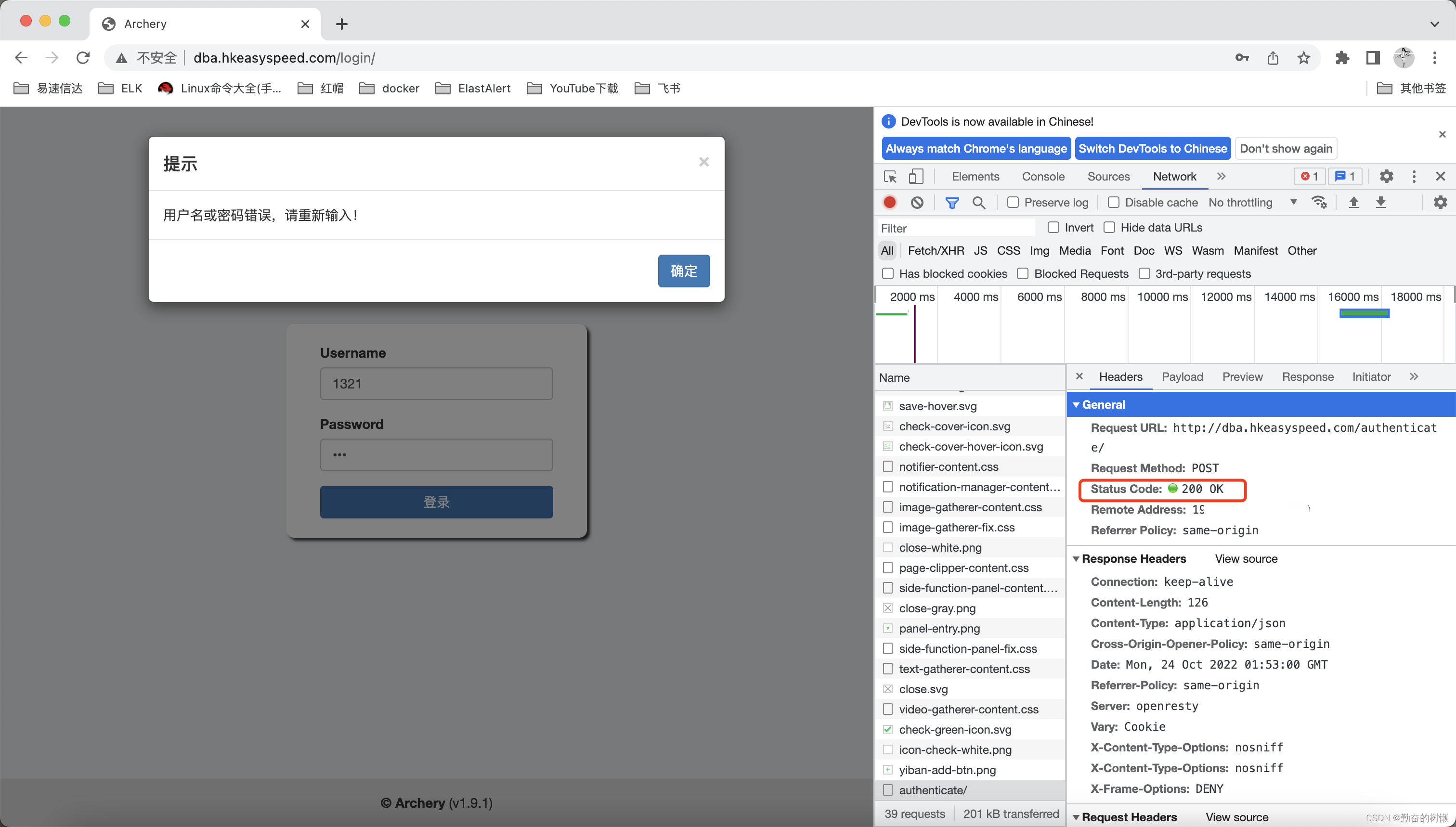
Task: Stop recording network log
Action: click(889, 202)
